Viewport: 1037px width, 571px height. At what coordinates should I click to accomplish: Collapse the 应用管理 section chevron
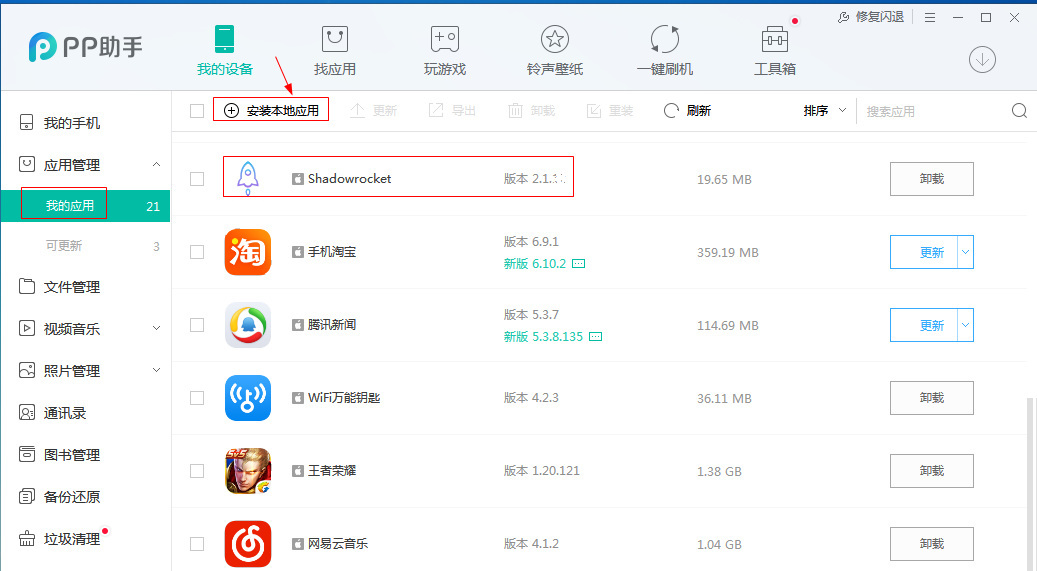(156, 164)
